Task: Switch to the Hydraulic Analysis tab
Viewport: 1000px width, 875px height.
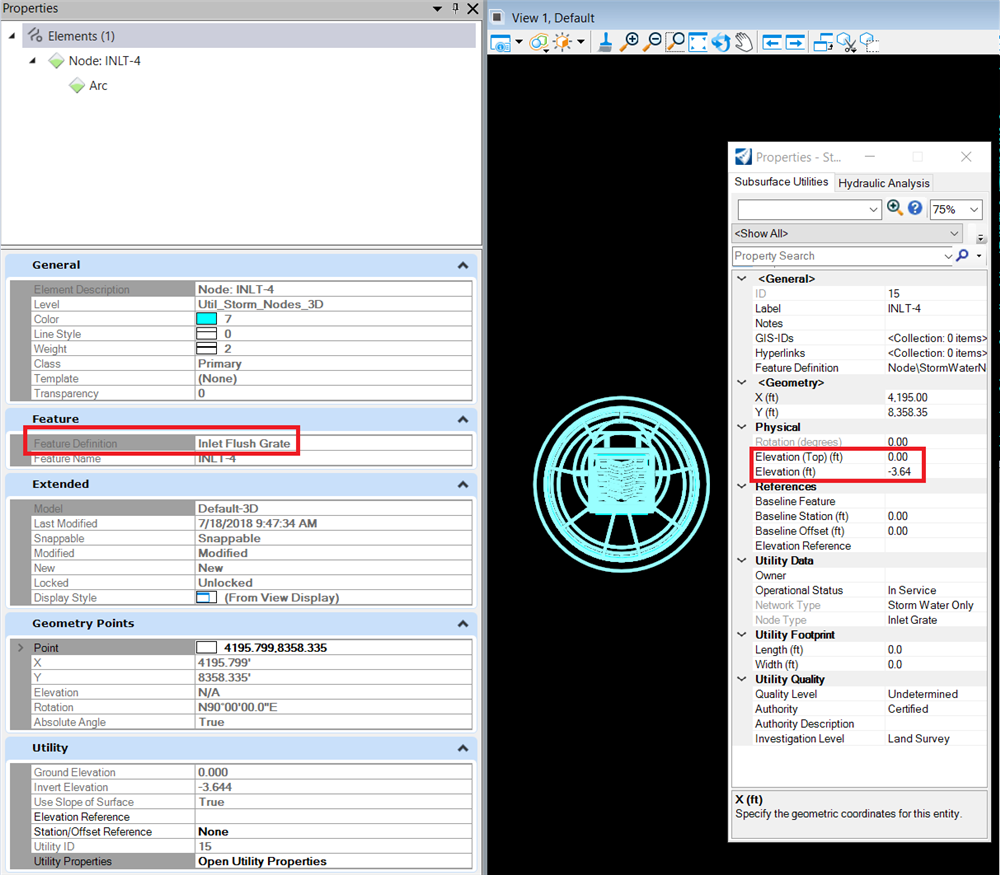Action: tap(884, 183)
